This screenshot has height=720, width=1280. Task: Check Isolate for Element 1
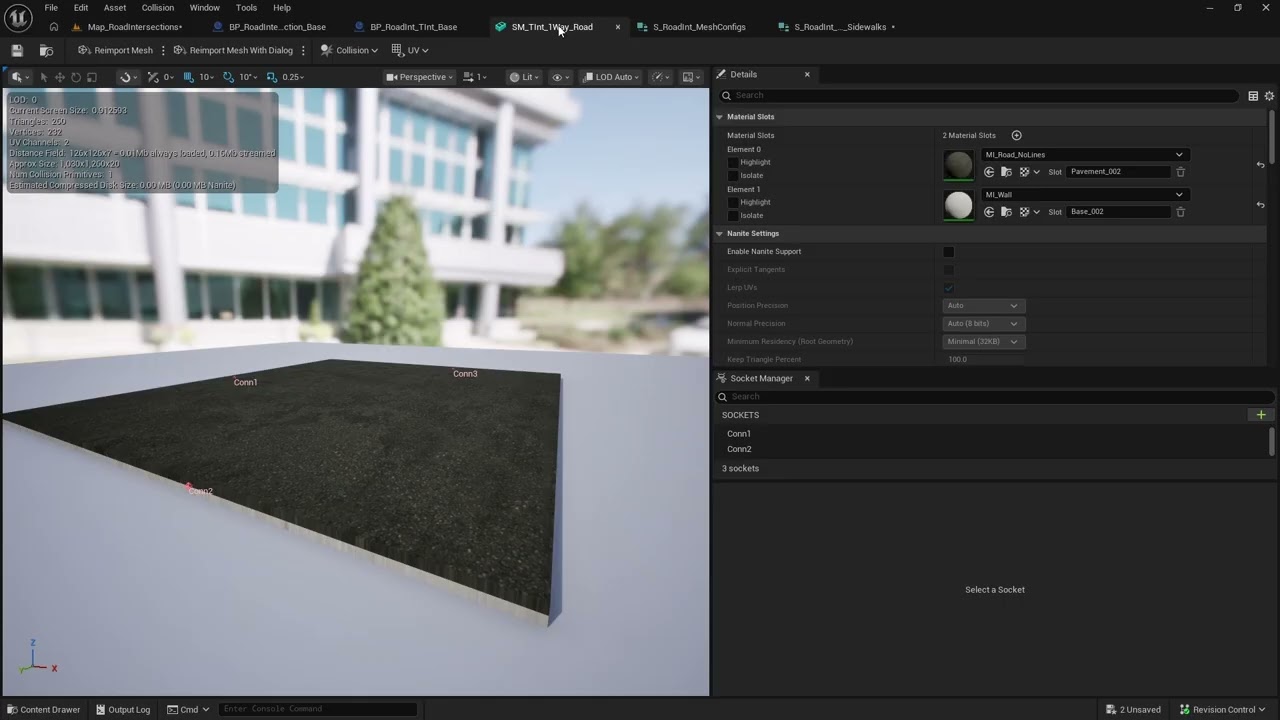[x=733, y=215]
